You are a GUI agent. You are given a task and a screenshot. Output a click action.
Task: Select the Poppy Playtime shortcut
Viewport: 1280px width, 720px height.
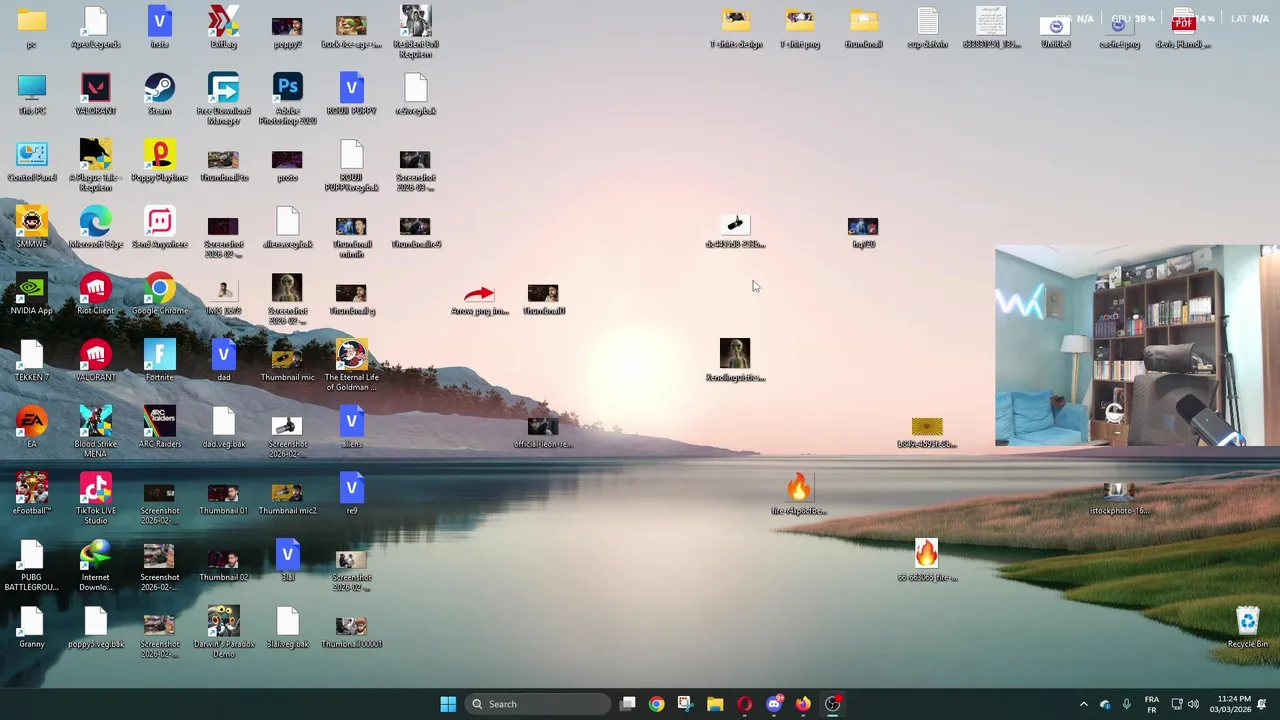pos(159,161)
